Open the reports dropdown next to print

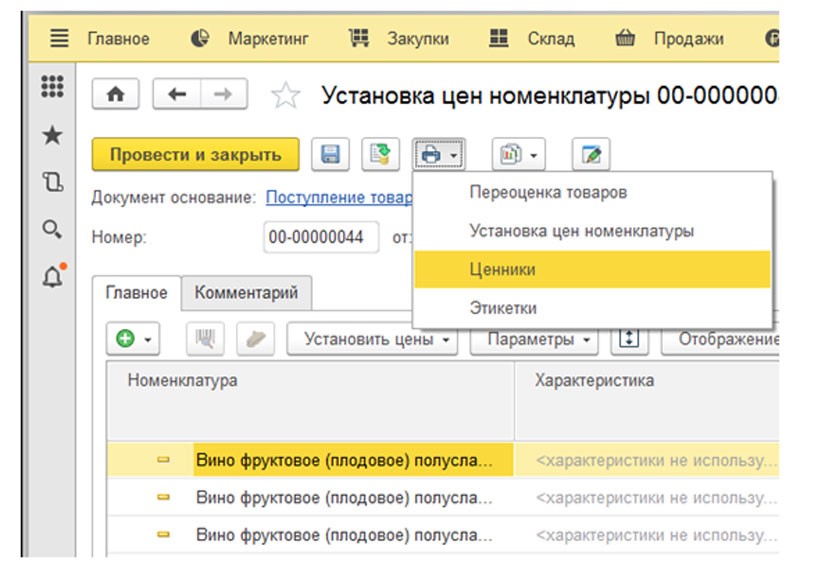tap(518, 155)
